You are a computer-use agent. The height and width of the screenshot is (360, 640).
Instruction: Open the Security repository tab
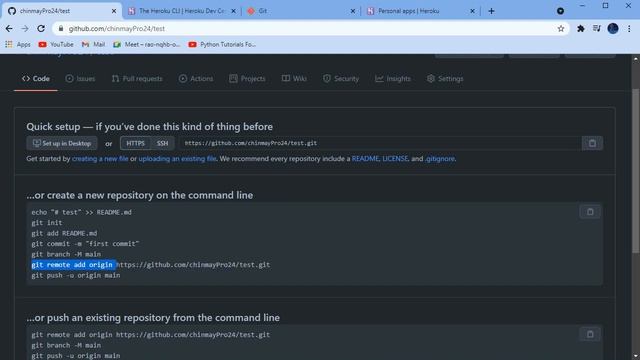tap(341, 79)
